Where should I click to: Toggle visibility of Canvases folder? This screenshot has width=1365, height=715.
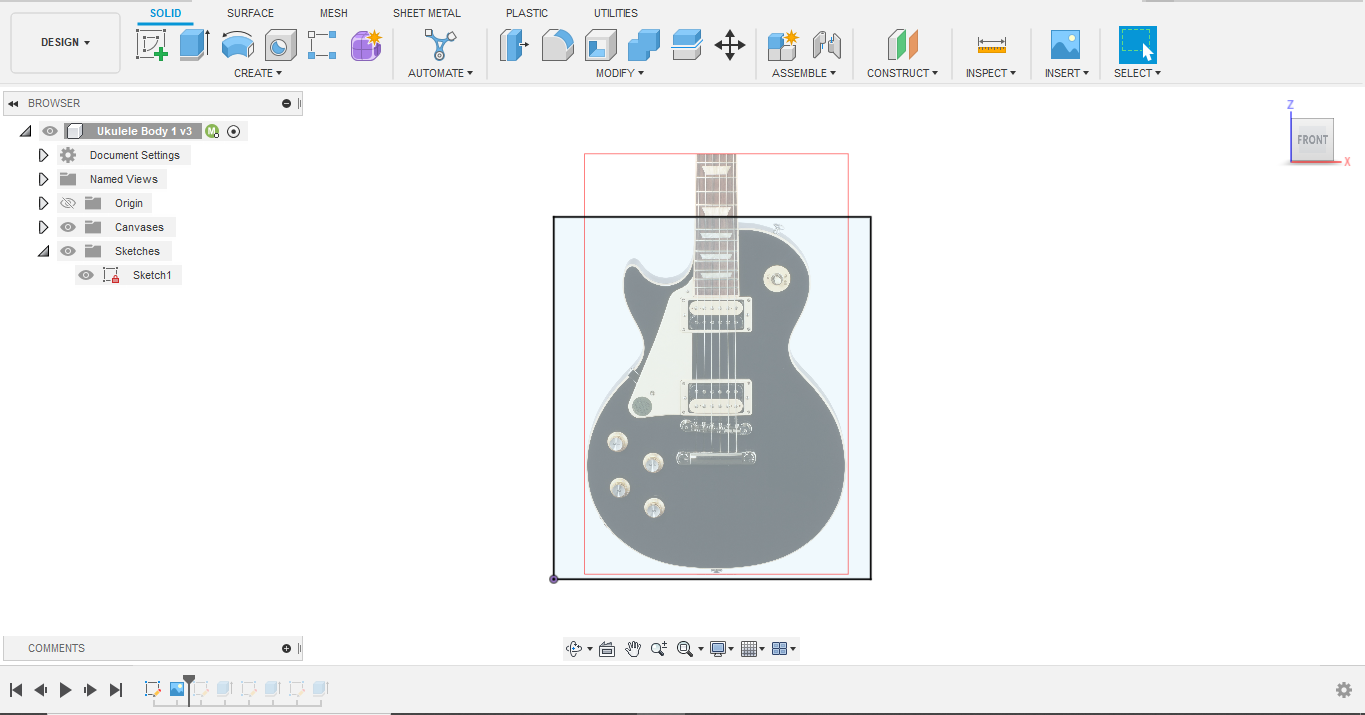pyautogui.click(x=68, y=227)
